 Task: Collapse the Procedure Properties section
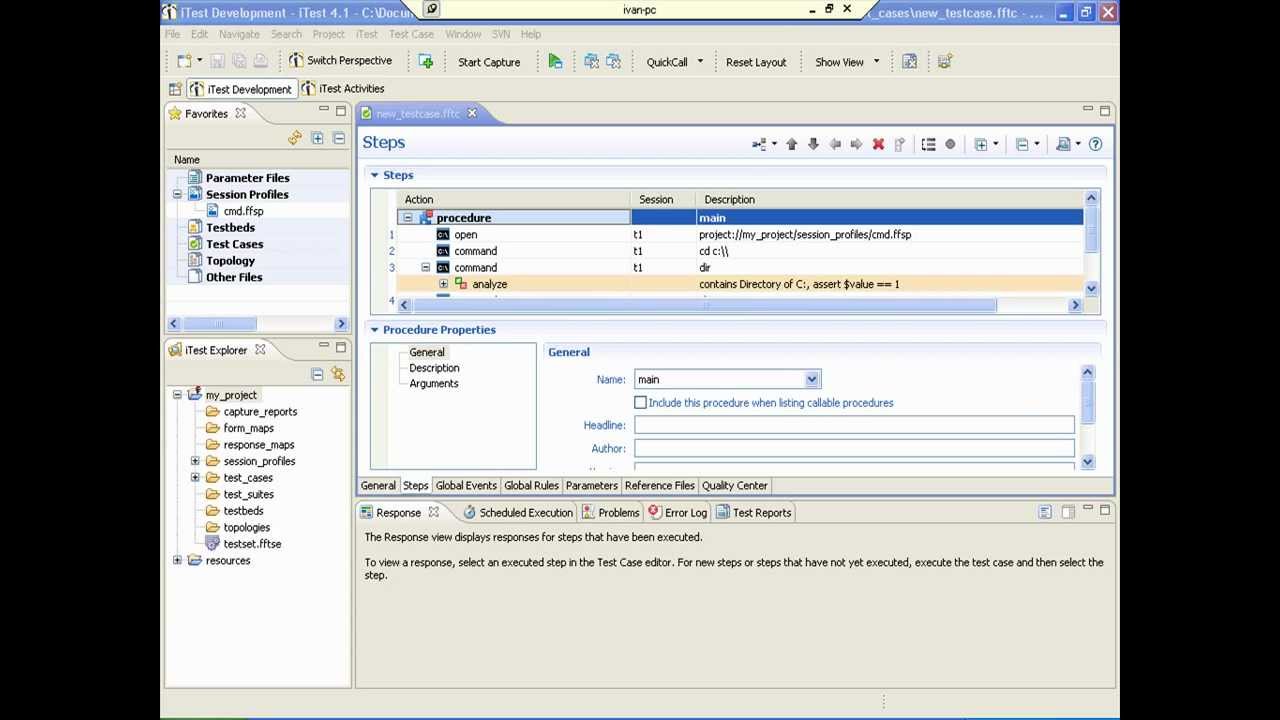[375, 330]
